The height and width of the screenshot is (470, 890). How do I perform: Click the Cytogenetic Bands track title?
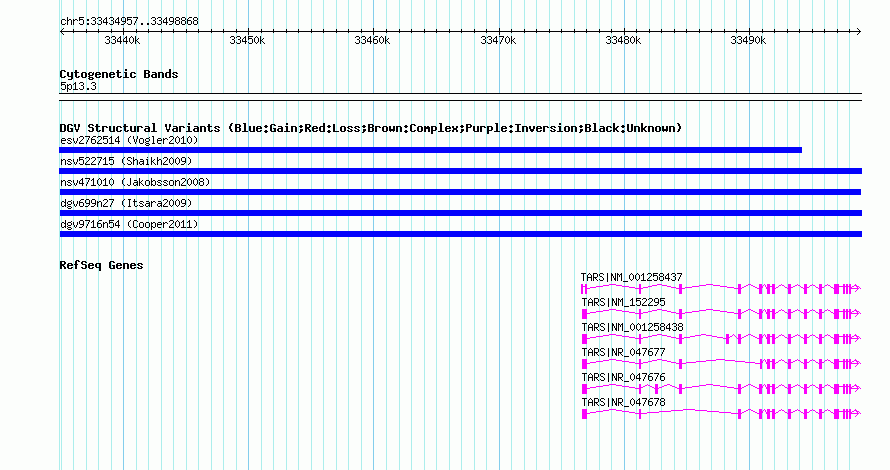(119, 74)
